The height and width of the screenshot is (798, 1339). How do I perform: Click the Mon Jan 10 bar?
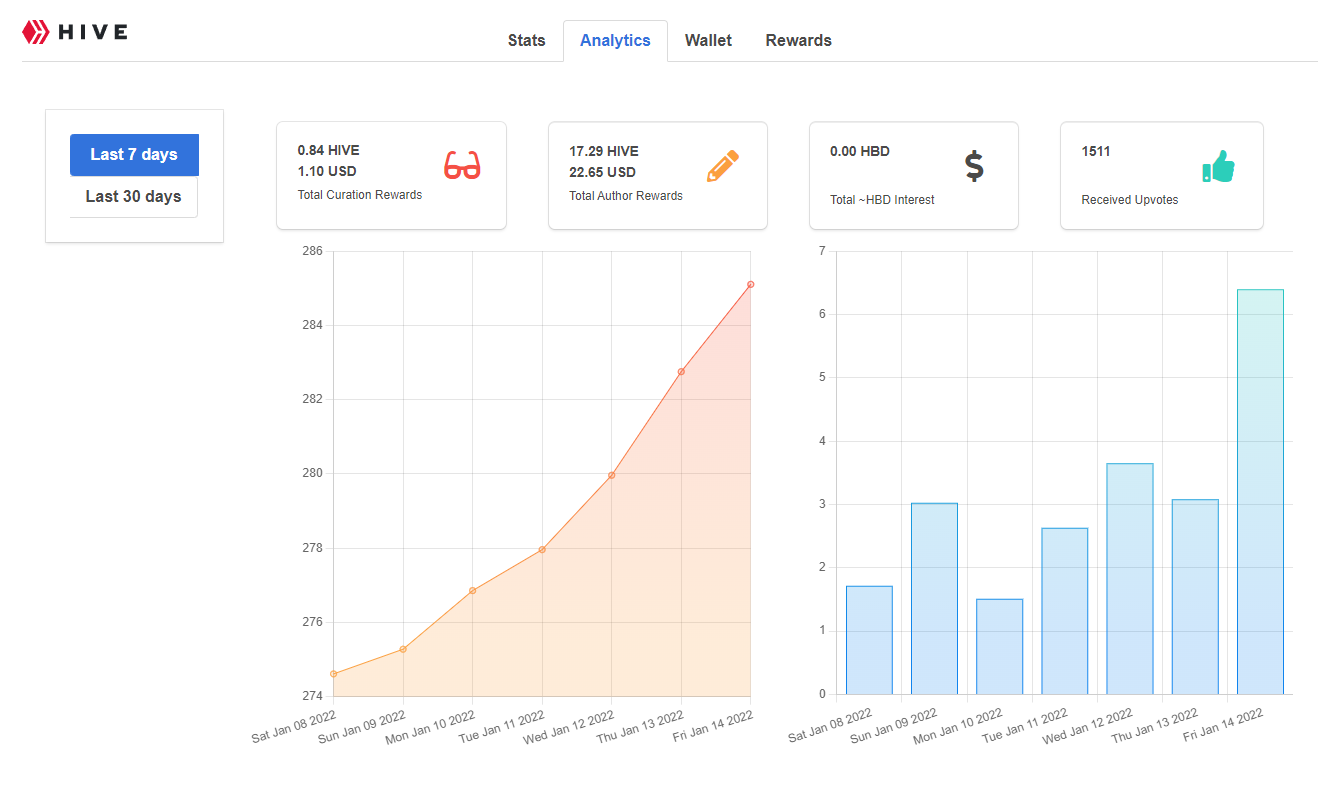999,647
